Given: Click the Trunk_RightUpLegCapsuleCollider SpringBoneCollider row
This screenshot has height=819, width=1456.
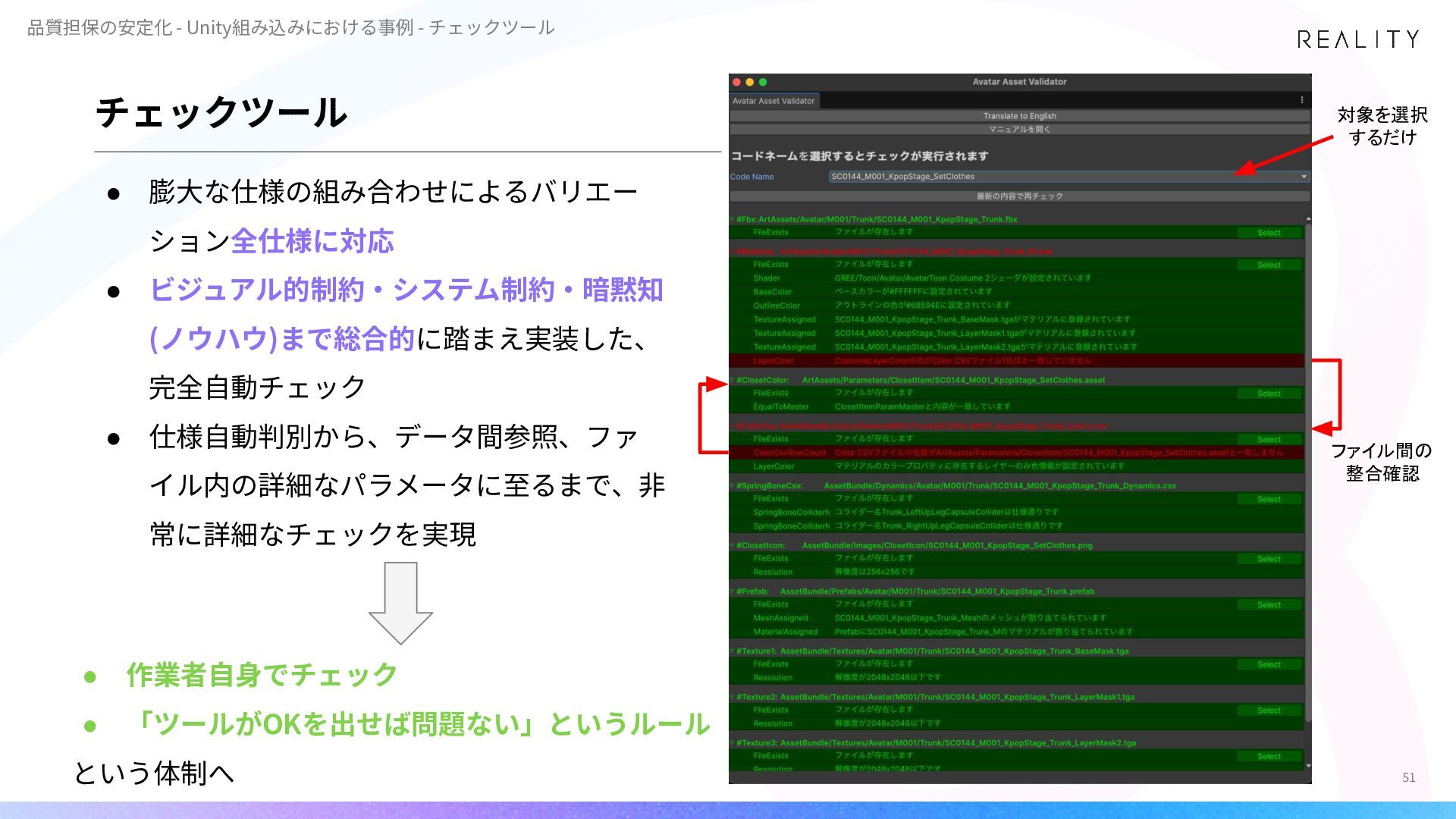Looking at the screenshot, I should (1016, 526).
